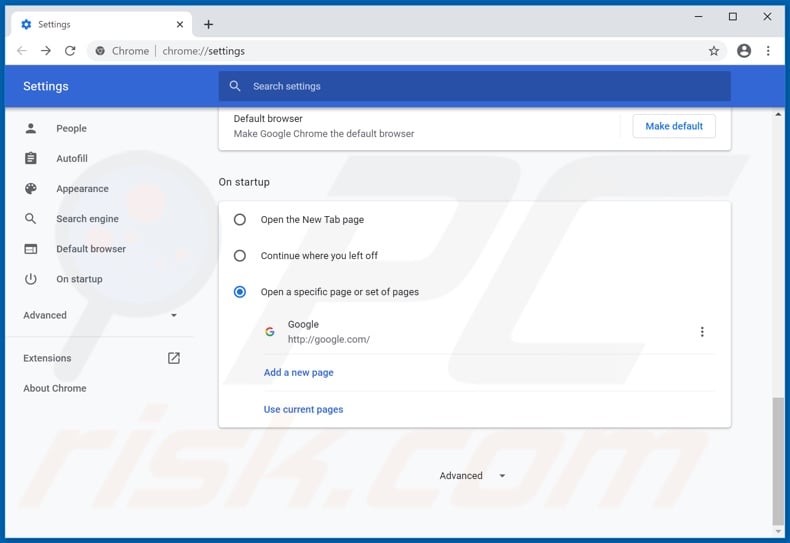This screenshot has width=790, height=543.
Task: Open About Chrome page
Action: coord(55,388)
